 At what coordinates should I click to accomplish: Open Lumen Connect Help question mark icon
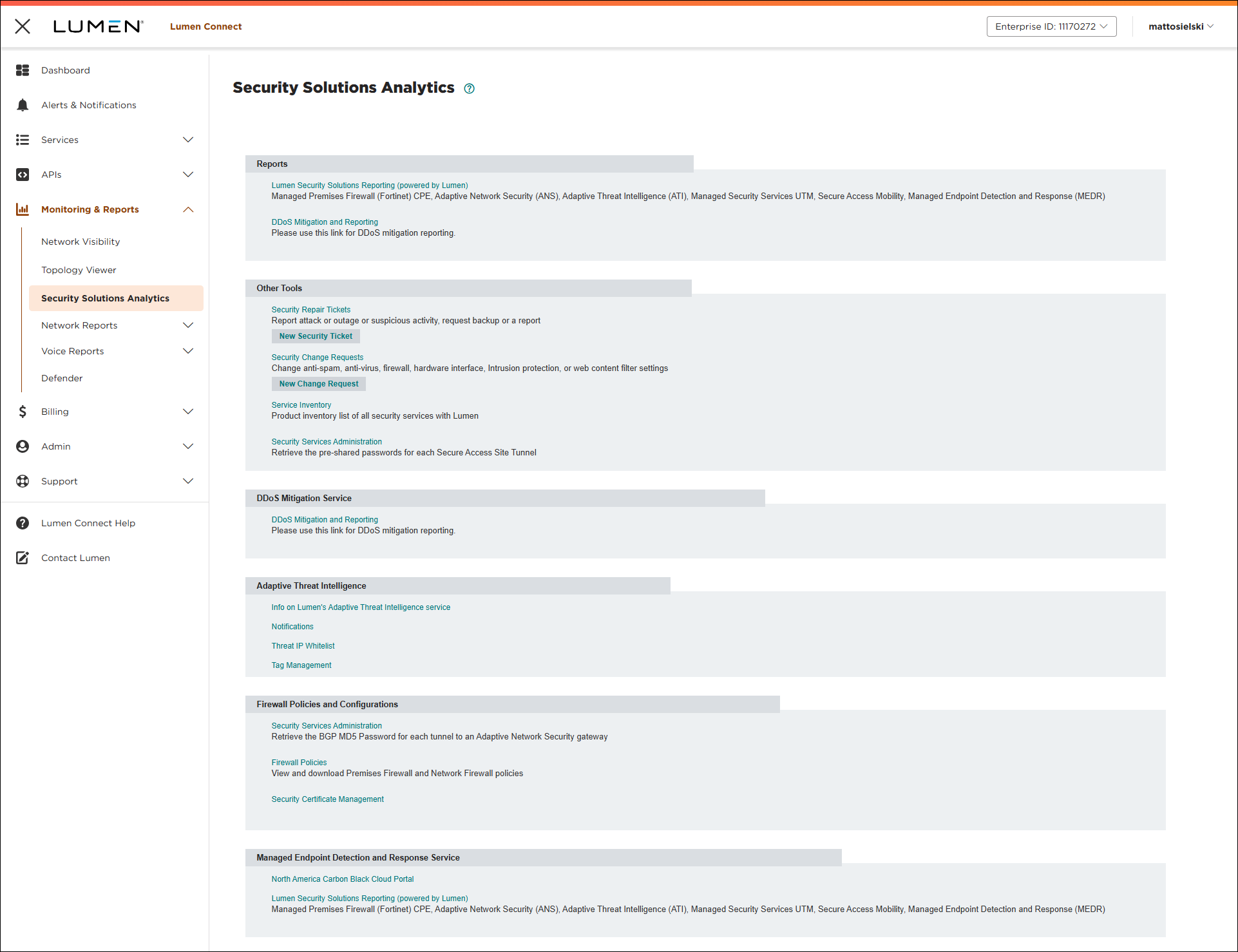[23, 522]
